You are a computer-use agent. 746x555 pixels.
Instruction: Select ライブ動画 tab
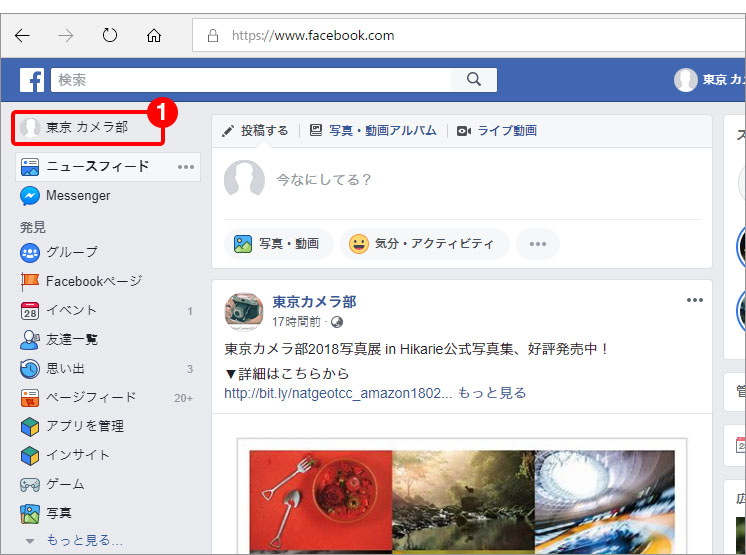click(x=497, y=131)
